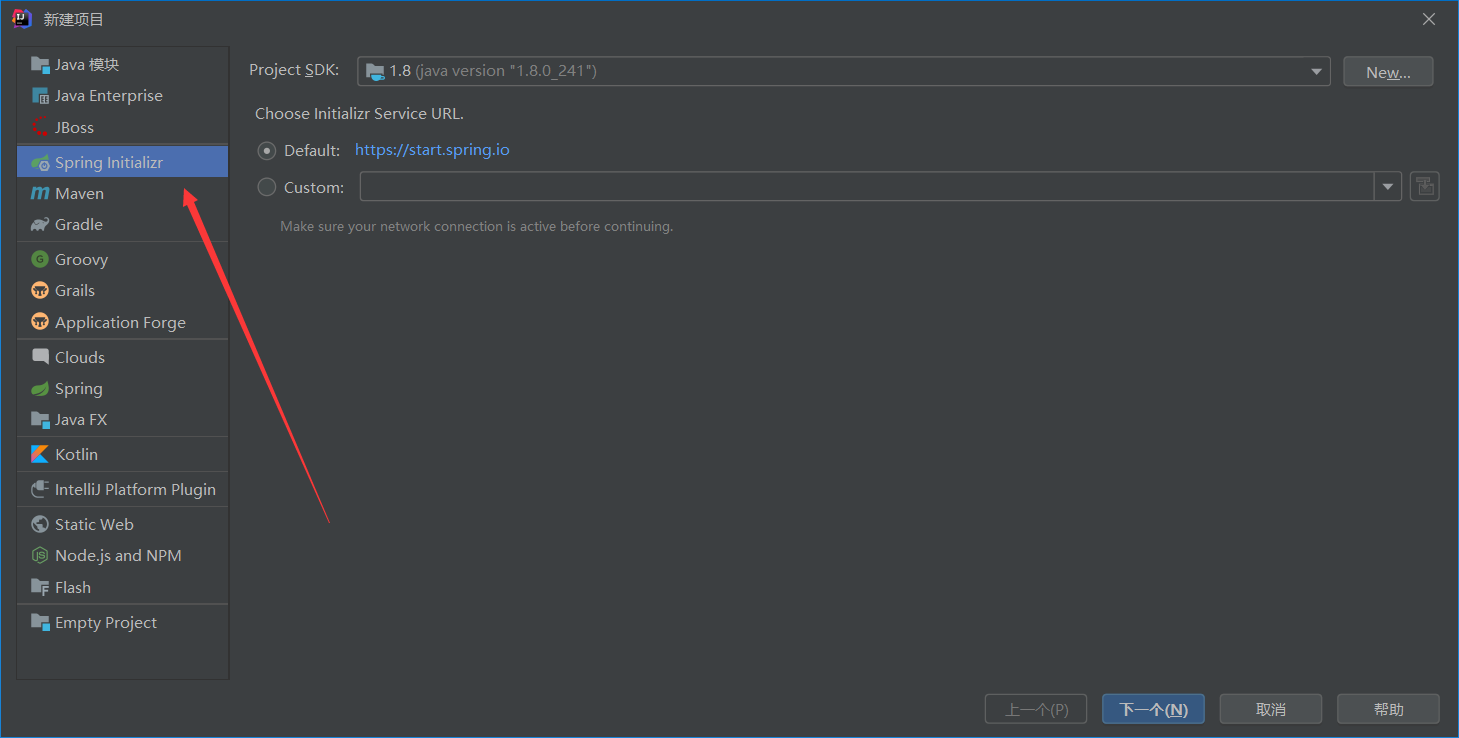This screenshot has width=1459, height=738.
Task: Click the green Groovy icon
Action: point(40,259)
